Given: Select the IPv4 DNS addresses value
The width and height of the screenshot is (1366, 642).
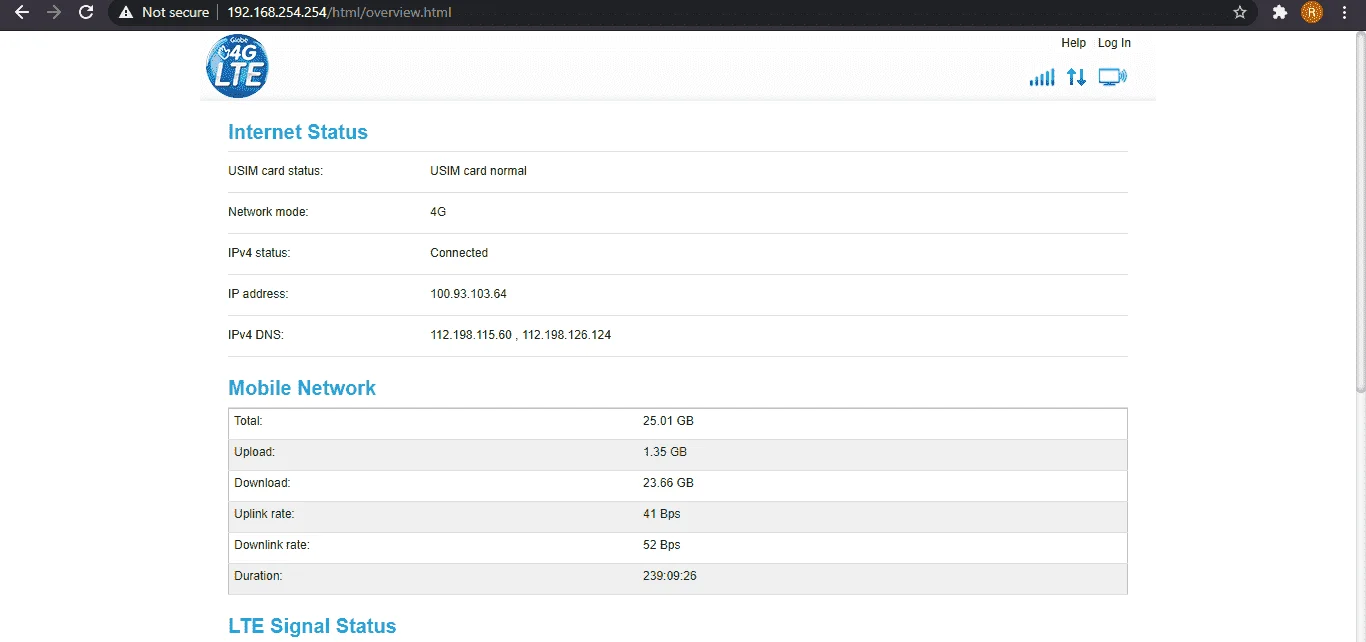Looking at the screenshot, I should click(x=520, y=335).
